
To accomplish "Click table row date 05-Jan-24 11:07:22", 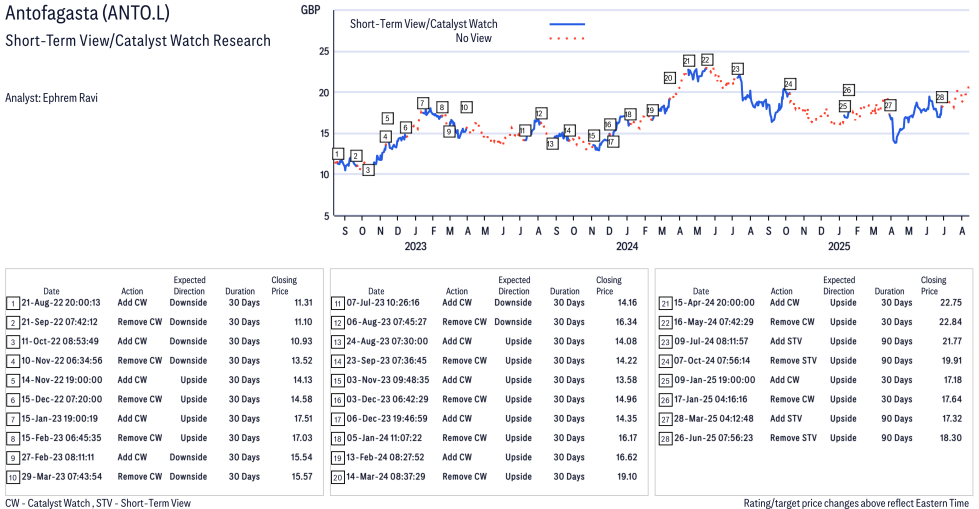I will [384, 438].
